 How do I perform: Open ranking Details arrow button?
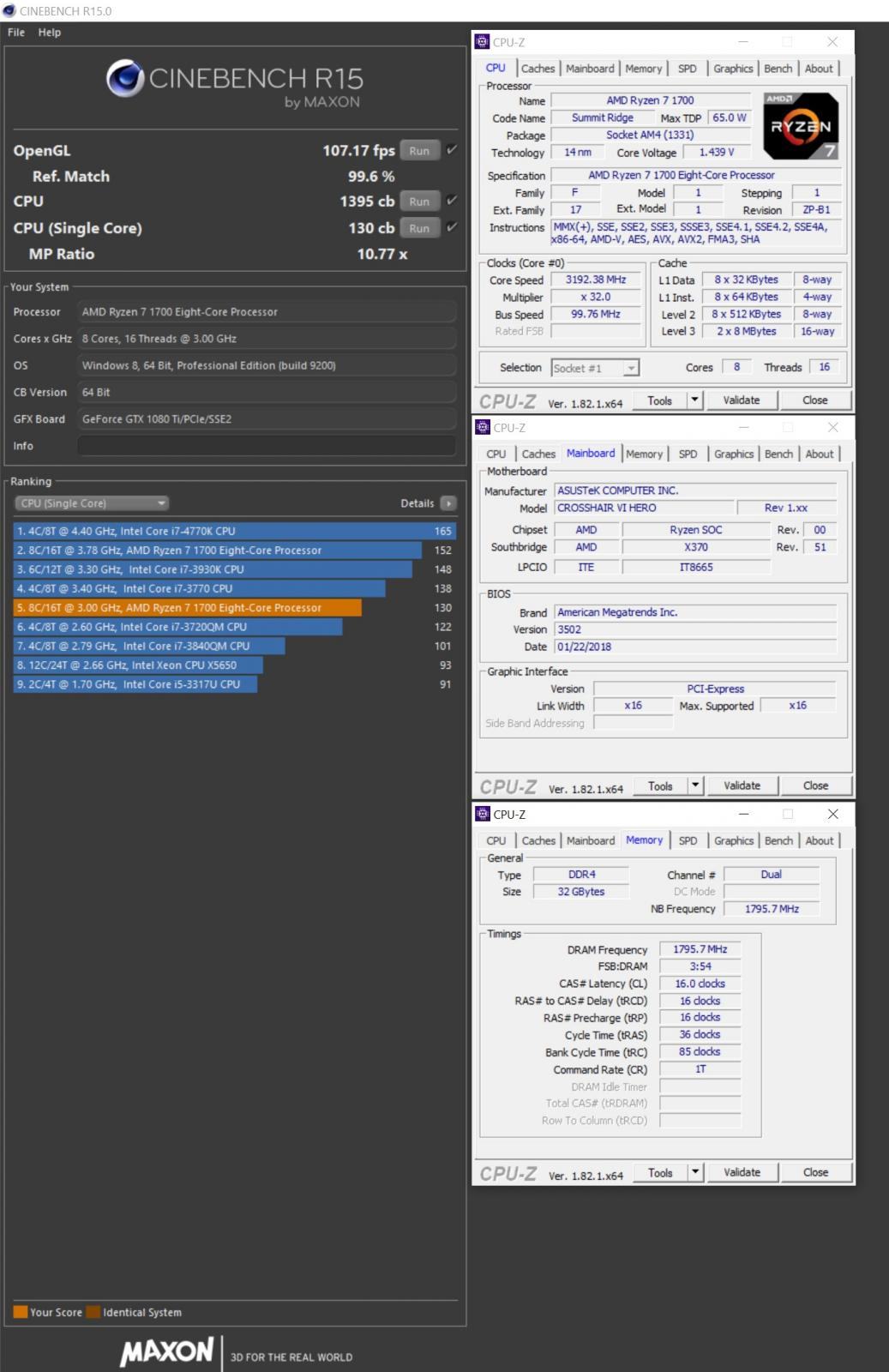pyautogui.click(x=448, y=503)
